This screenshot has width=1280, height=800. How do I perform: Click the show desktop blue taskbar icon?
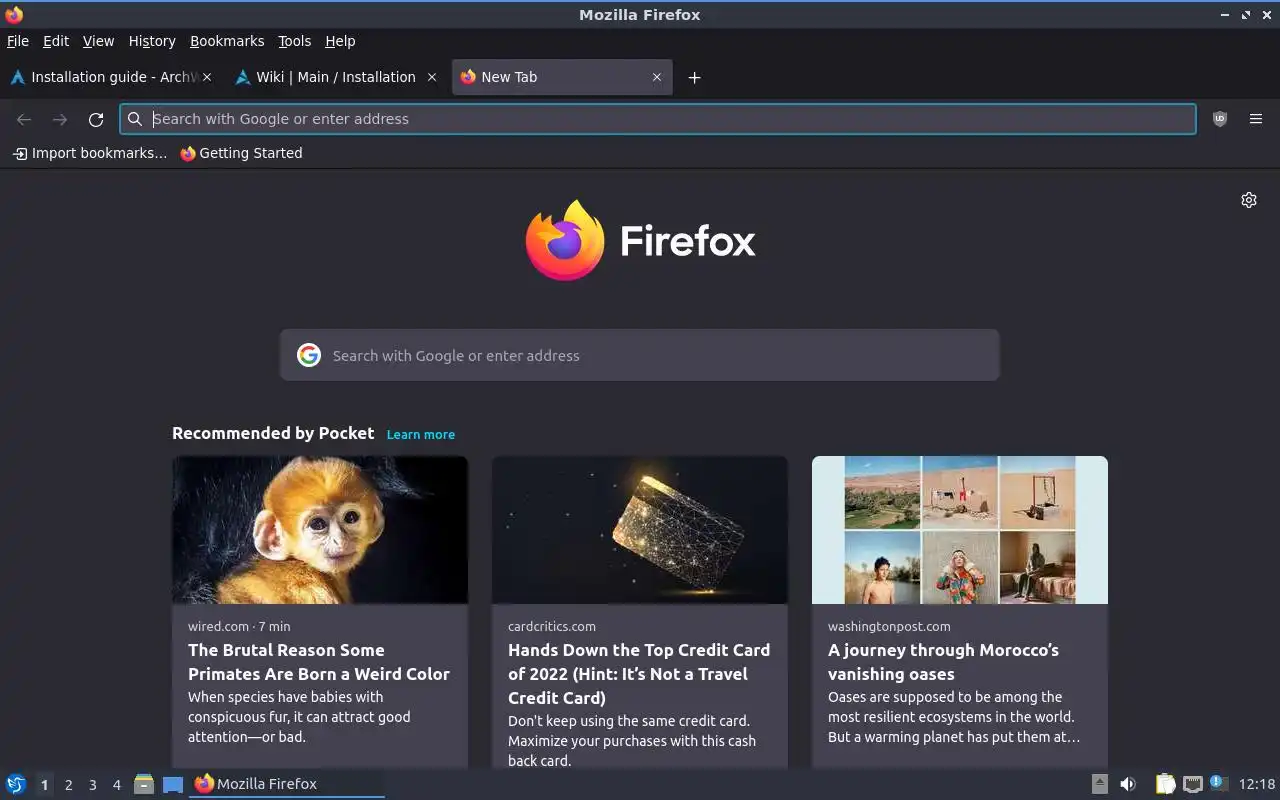(x=173, y=784)
